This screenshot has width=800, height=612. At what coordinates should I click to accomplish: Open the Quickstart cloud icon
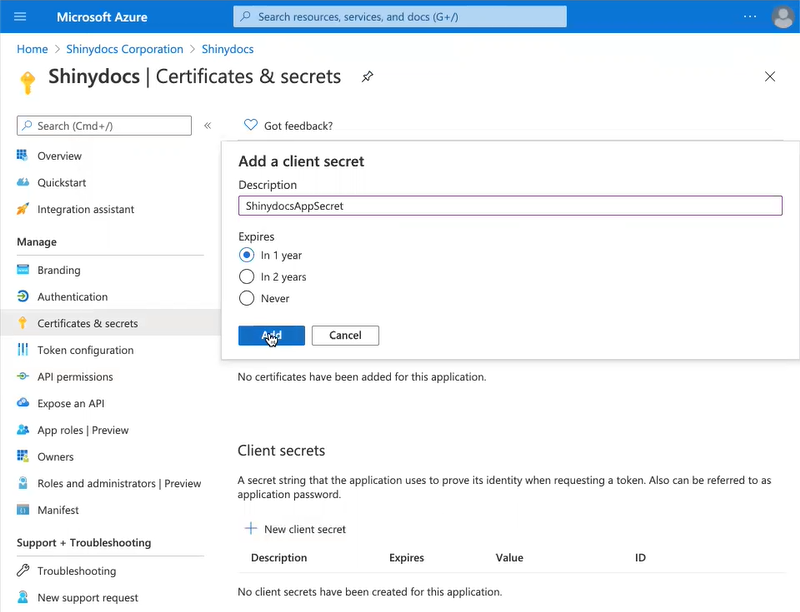click(x=23, y=182)
